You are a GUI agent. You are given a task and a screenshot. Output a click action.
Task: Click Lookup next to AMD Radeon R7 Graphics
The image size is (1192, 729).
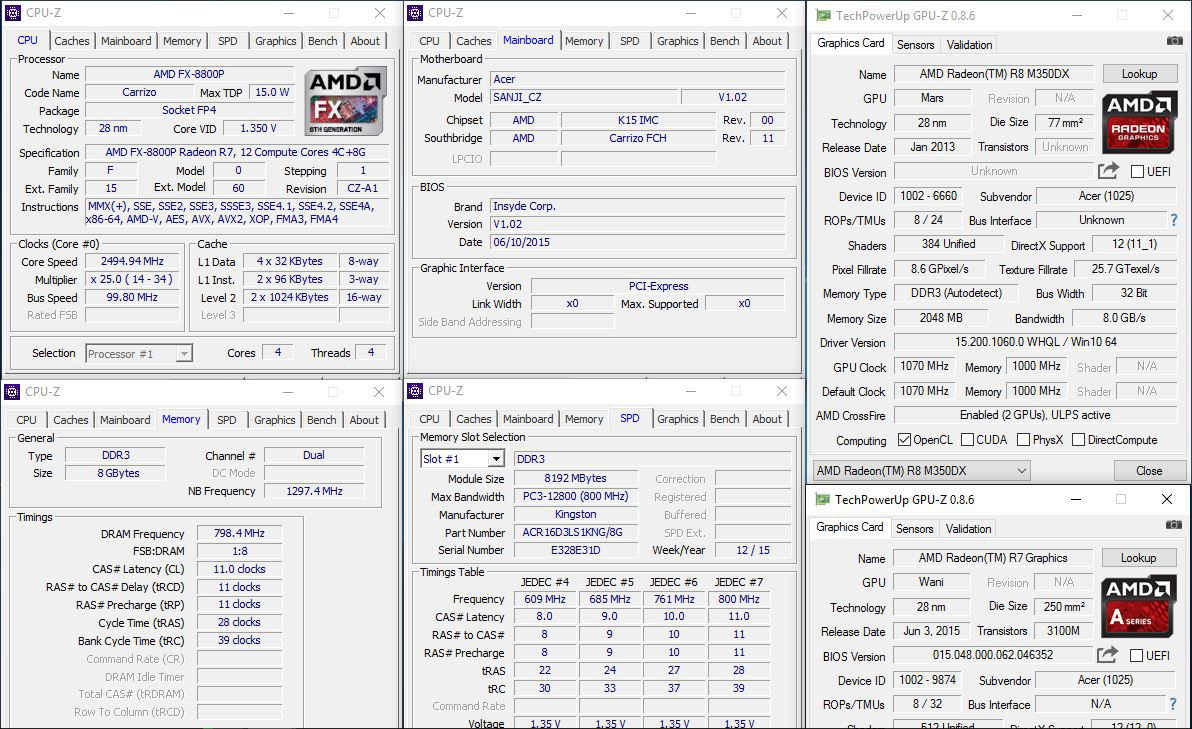click(1138, 558)
